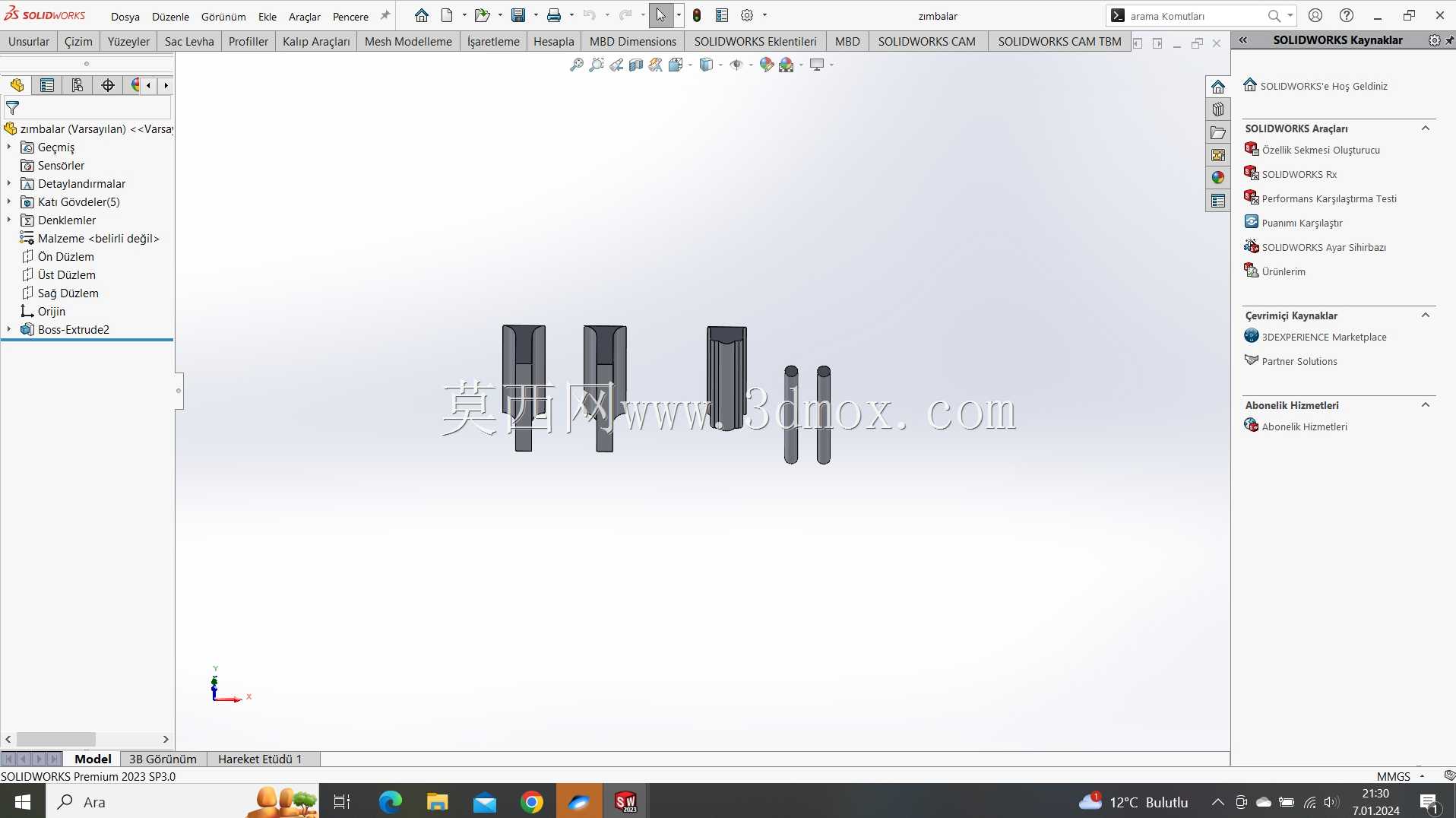Collapse the Abonelik Hizmetleri section
The width and height of the screenshot is (1456, 818).
tap(1426, 405)
